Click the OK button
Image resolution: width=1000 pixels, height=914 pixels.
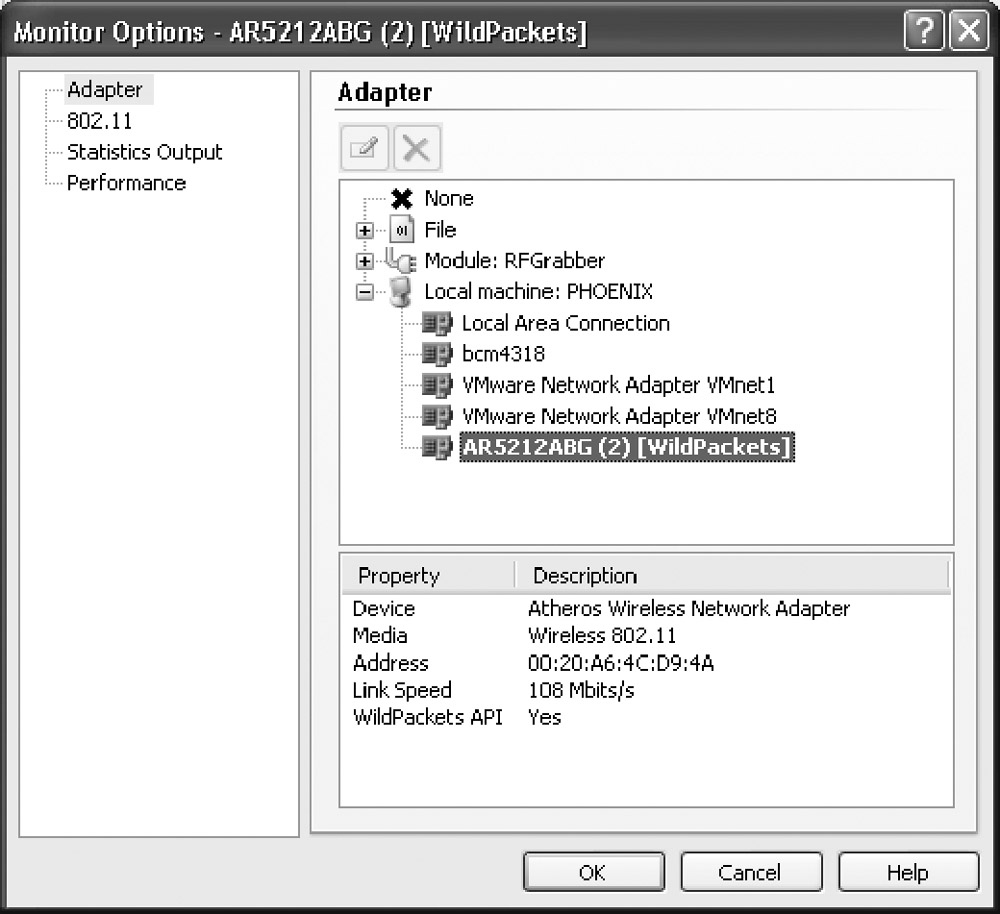click(594, 872)
